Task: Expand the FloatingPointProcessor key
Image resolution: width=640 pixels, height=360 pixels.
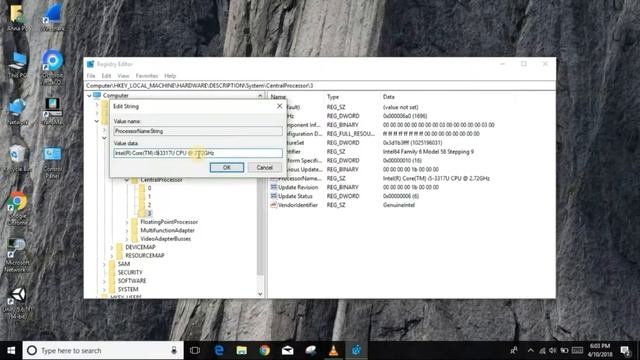Action: pyautogui.click(x=127, y=222)
